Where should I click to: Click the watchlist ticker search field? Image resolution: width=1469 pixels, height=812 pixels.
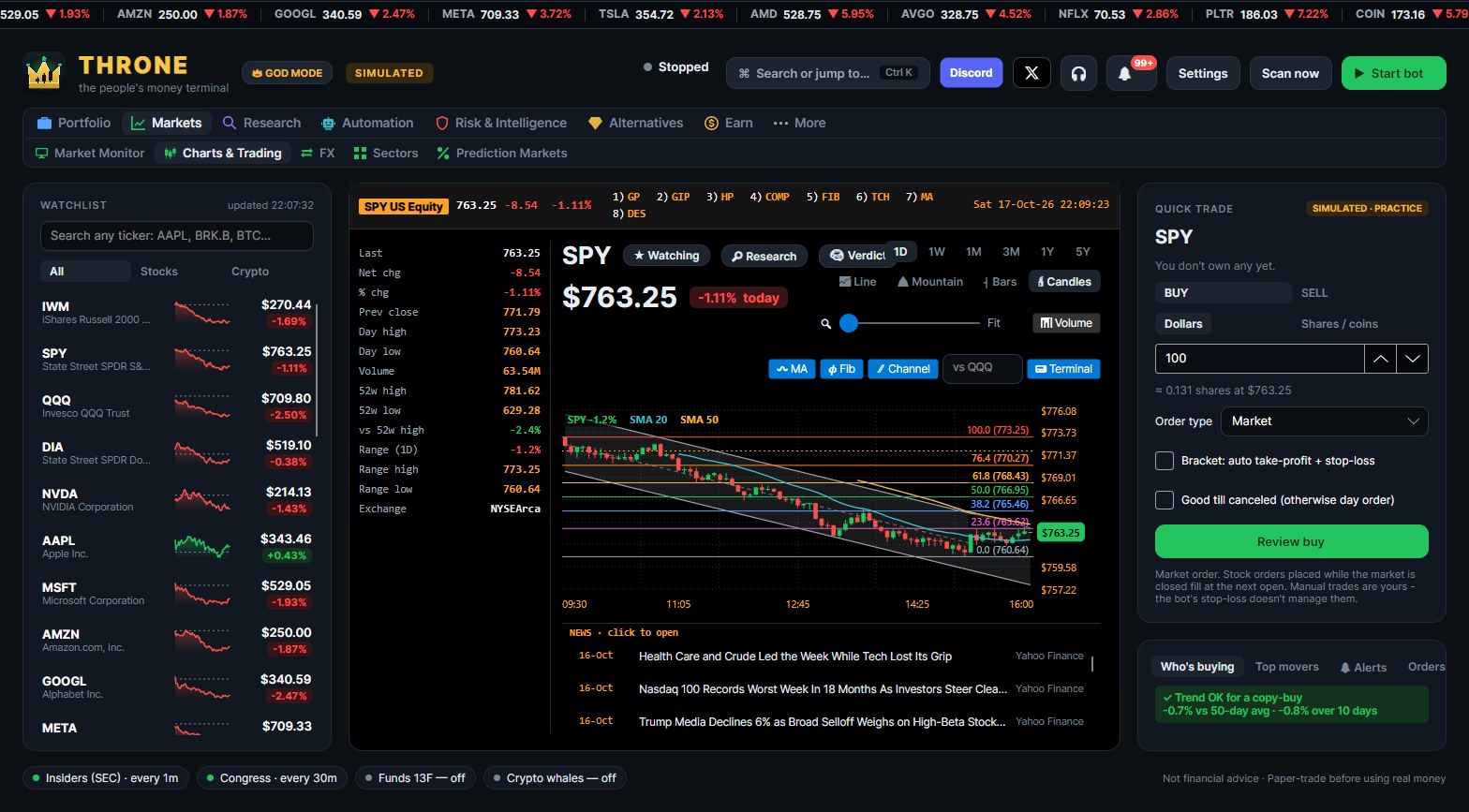[x=177, y=236]
